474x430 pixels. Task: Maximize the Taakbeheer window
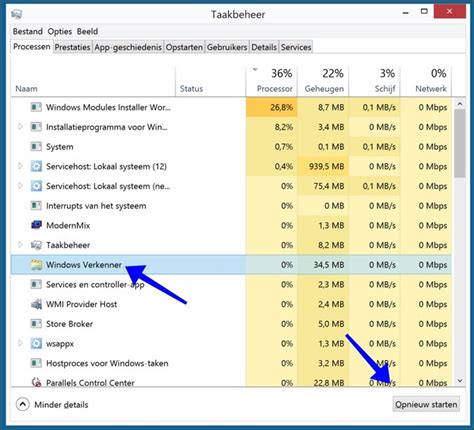coord(424,12)
